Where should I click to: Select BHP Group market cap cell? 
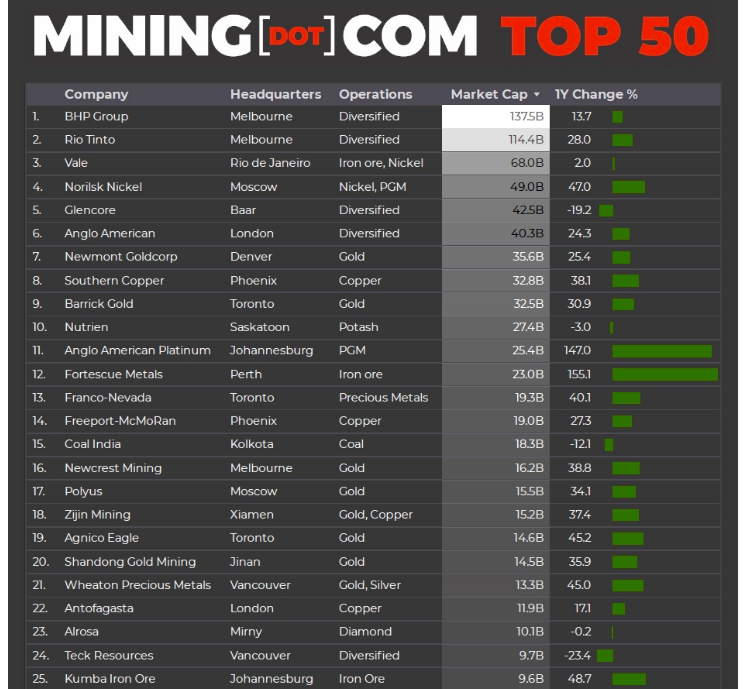point(496,117)
